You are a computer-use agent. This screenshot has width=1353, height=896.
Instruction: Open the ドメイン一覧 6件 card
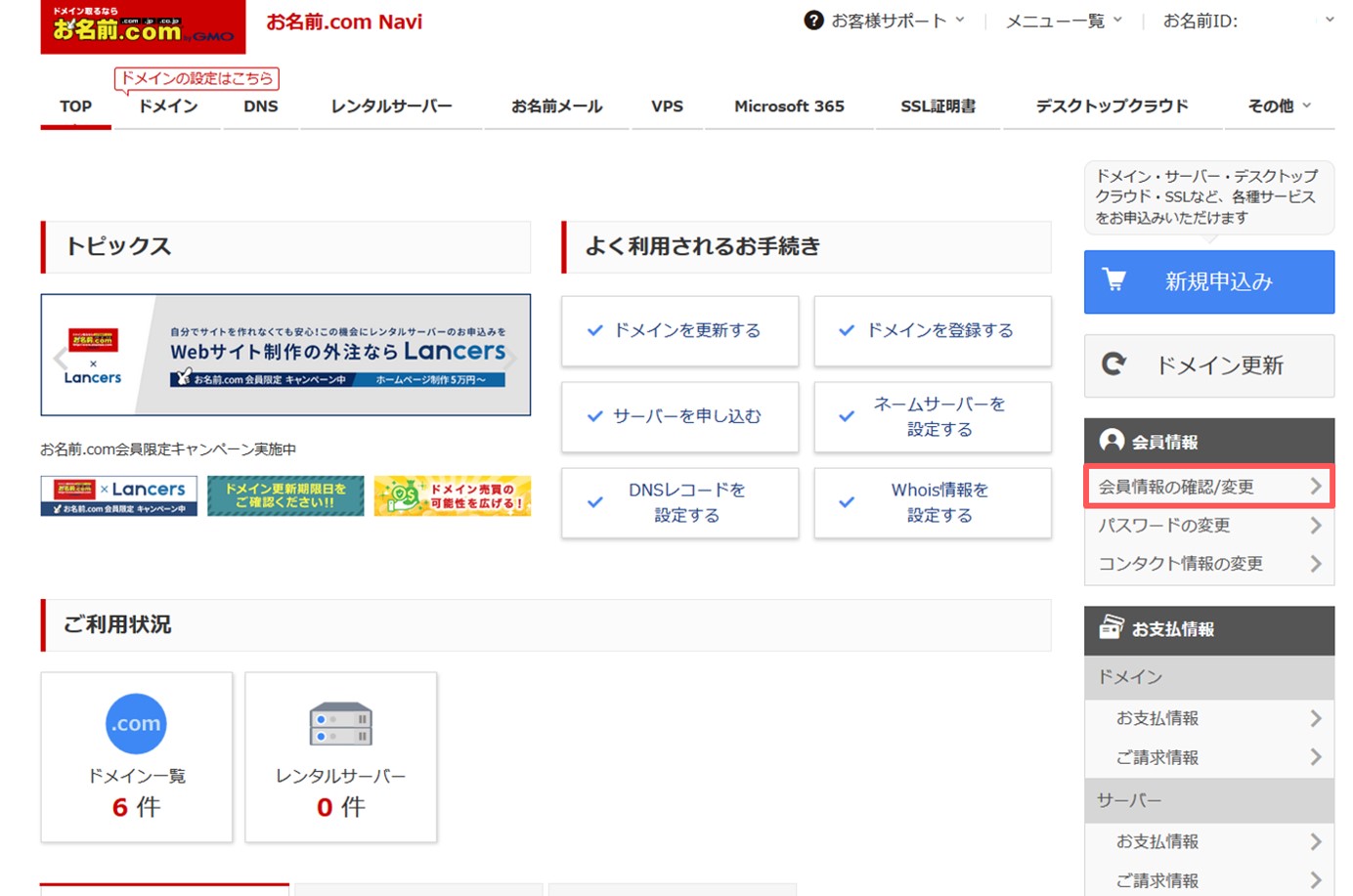point(137,757)
